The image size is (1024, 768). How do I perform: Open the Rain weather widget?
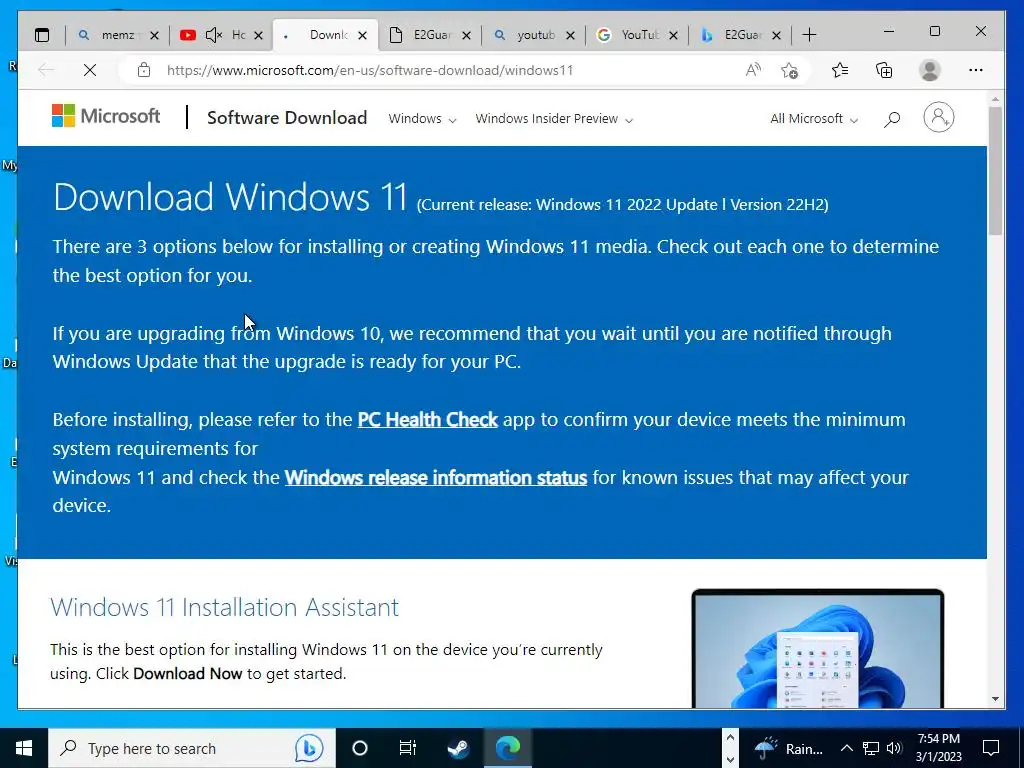(788, 748)
